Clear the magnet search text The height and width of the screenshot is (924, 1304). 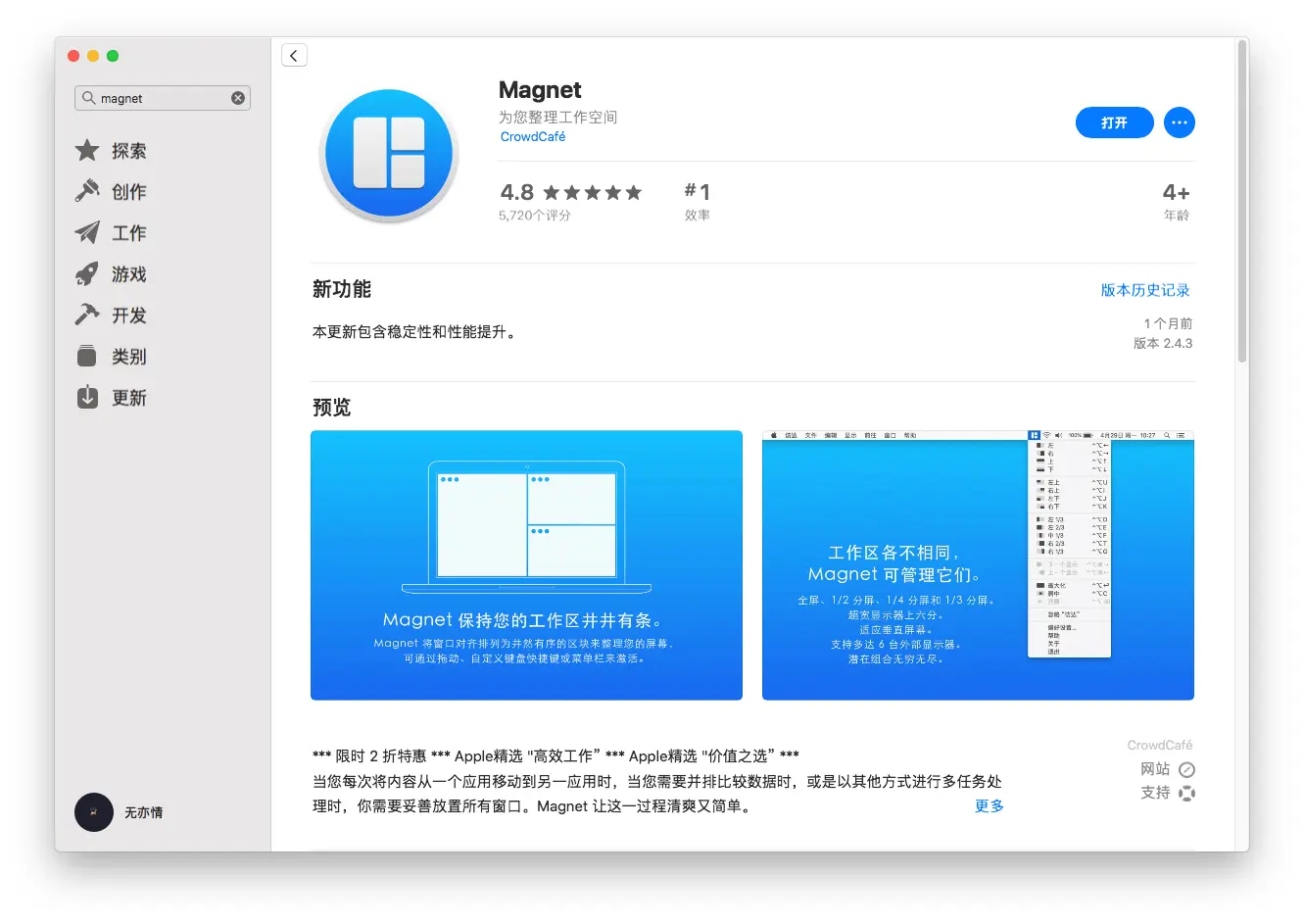click(x=238, y=98)
